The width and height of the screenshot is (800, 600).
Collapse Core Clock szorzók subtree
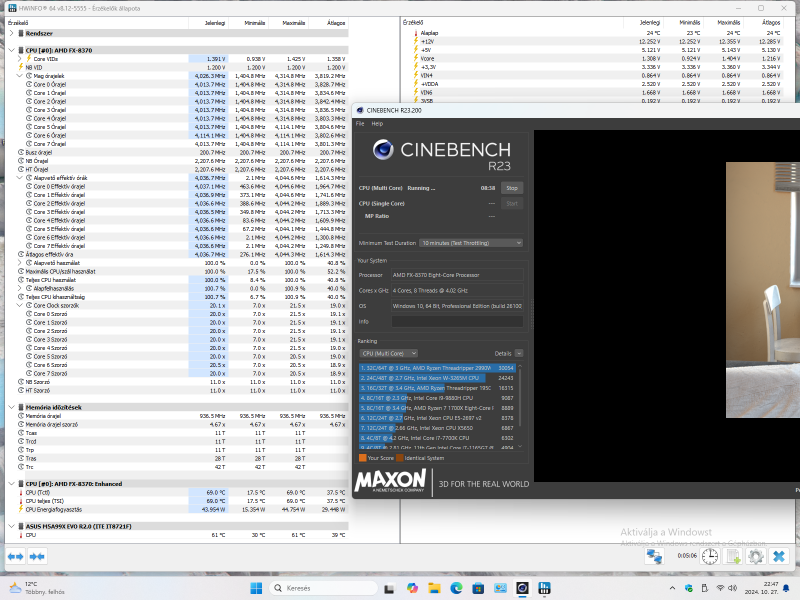20,305
